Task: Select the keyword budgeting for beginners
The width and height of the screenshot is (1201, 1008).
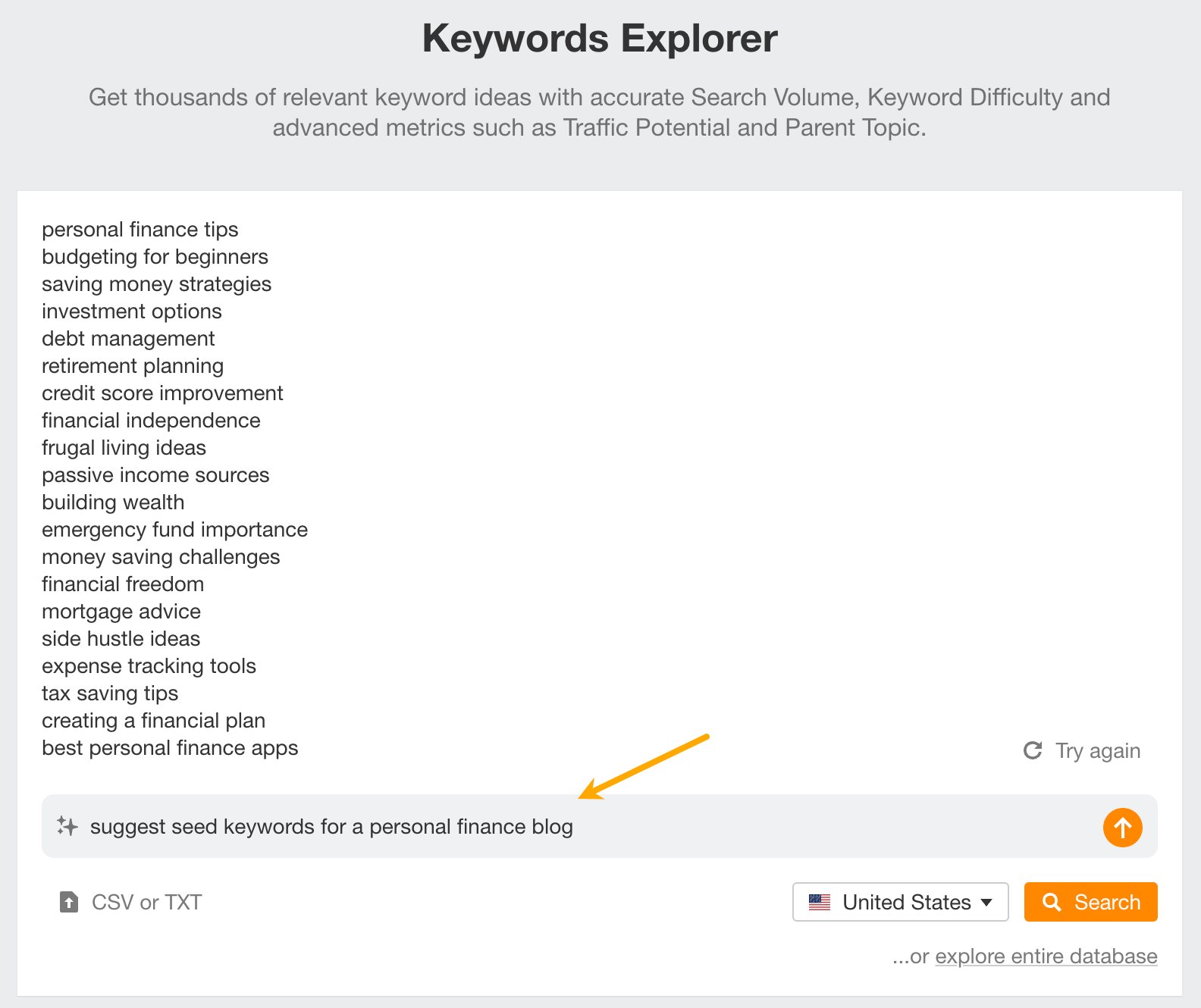Action: click(155, 256)
